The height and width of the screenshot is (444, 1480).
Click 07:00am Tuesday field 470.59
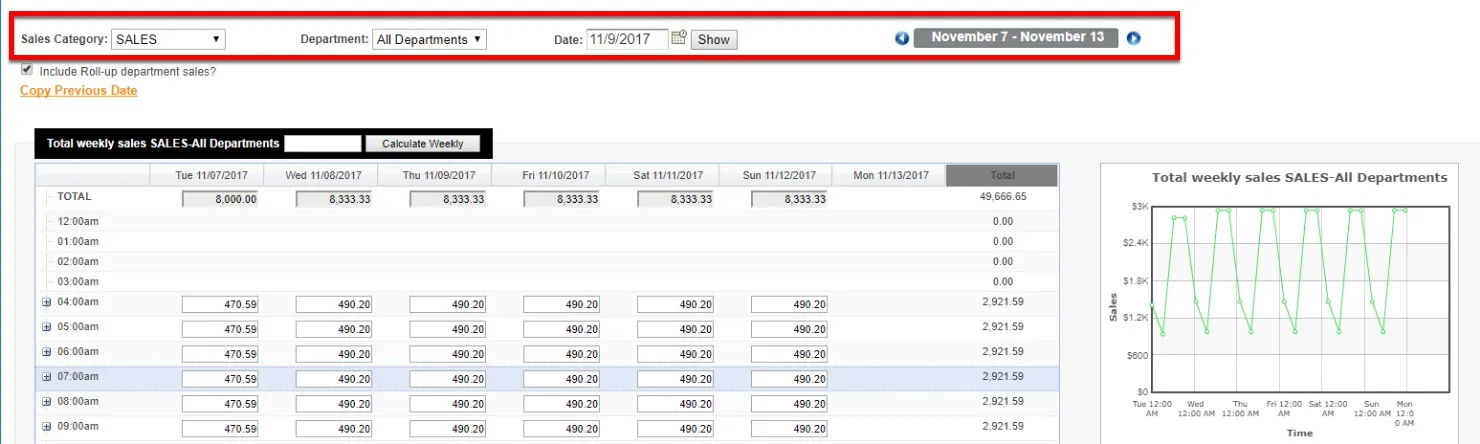[220, 379]
